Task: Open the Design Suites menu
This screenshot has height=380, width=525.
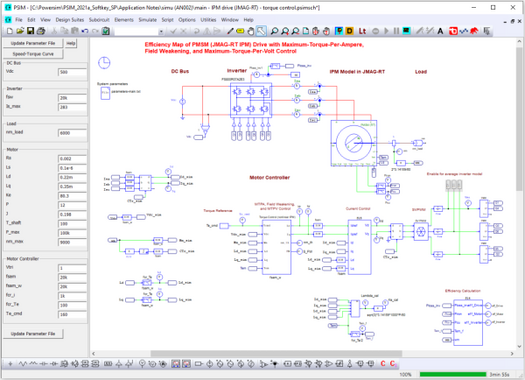Action: click(x=70, y=20)
